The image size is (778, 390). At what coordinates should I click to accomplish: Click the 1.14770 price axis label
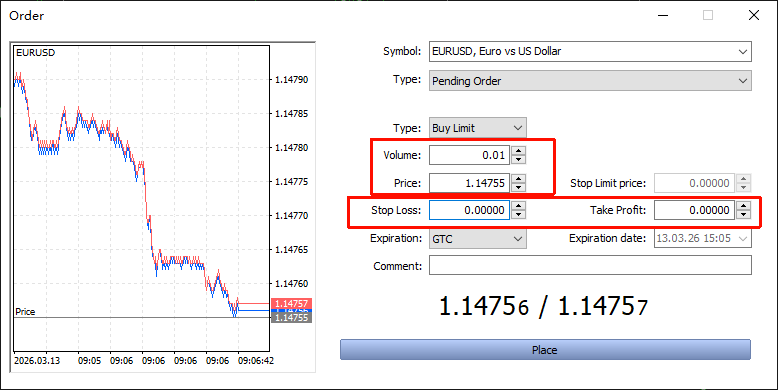click(x=291, y=215)
